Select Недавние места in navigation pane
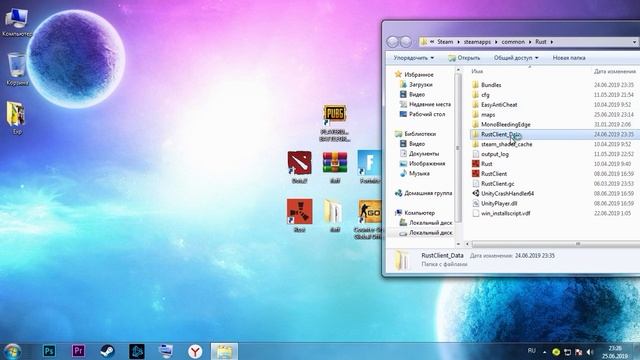The width and height of the screenshot is (640, 360). pyautogui.click(x=425, y=104)
